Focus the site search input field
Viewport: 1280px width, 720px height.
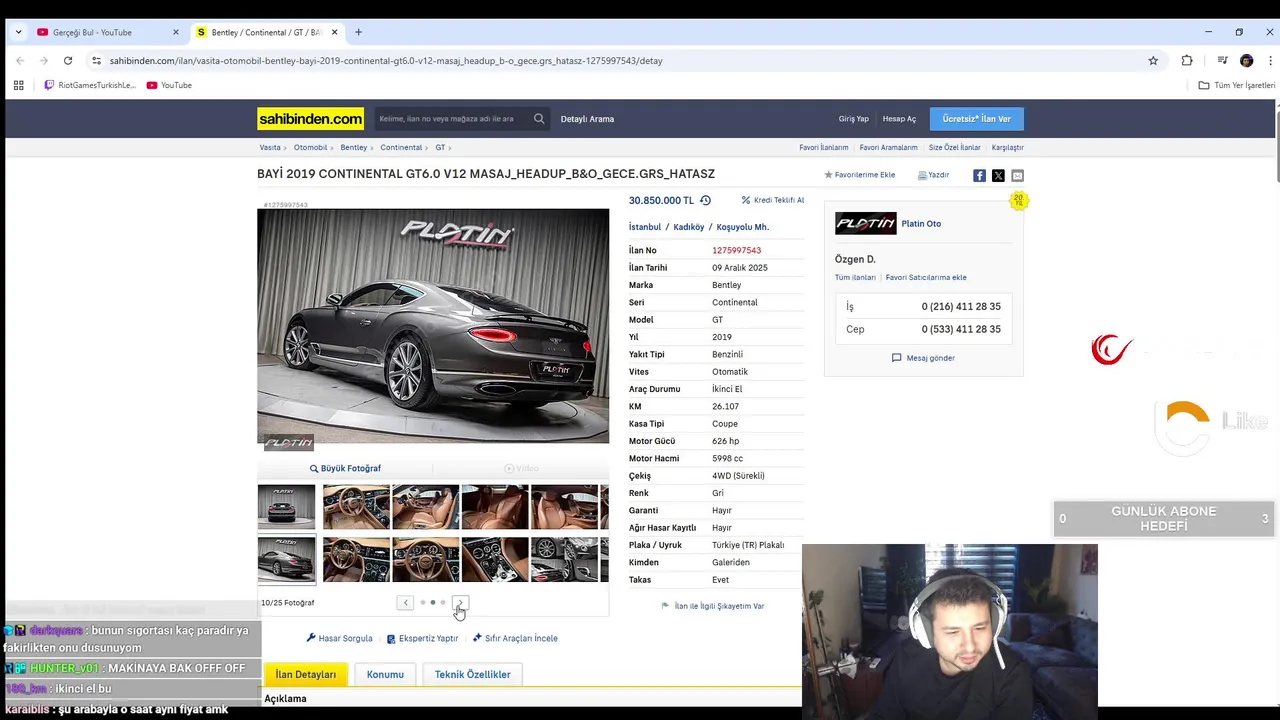[x=453, y=119]
